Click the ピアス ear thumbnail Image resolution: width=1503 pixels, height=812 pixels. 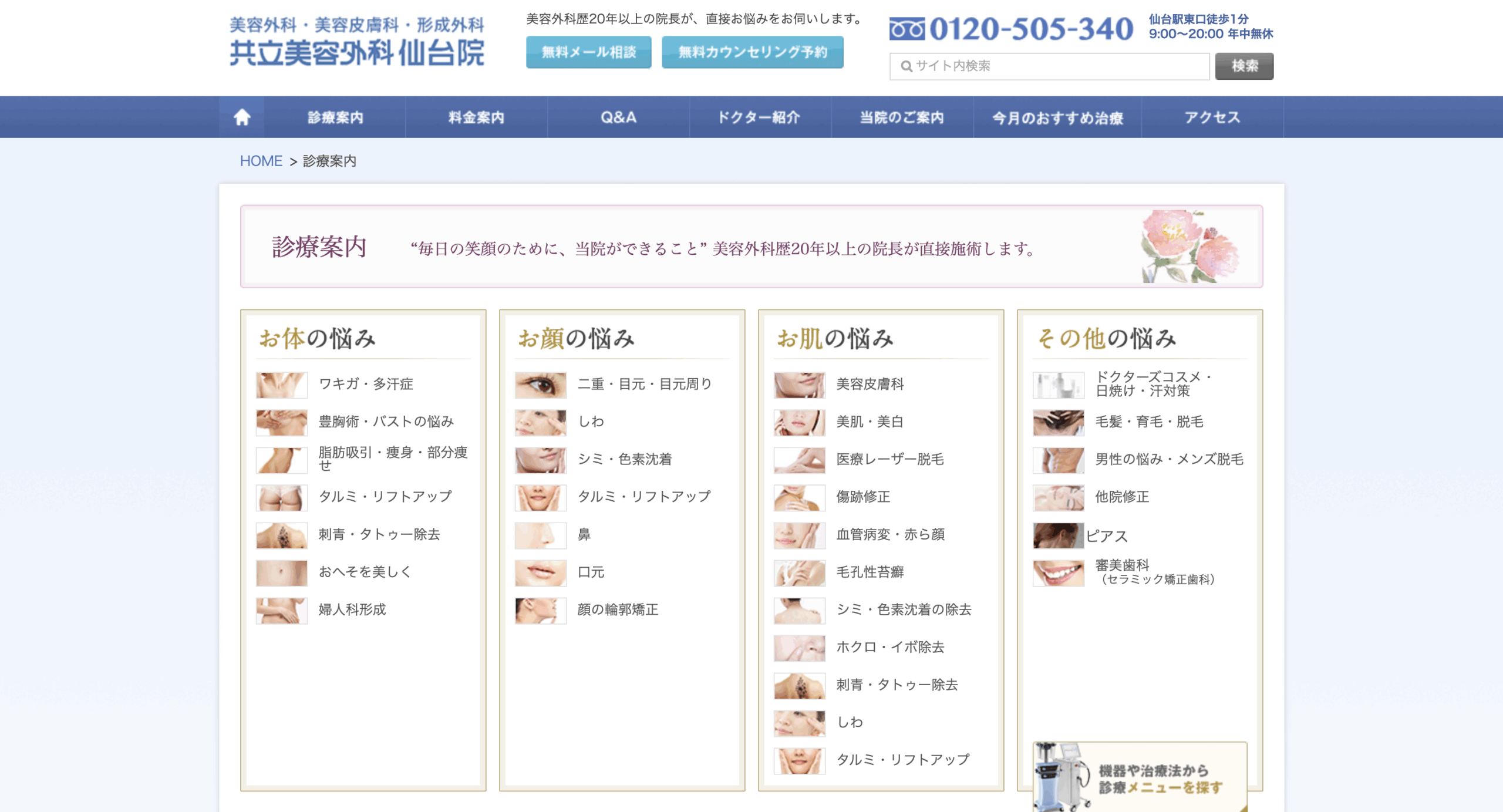pos(1058,535)
